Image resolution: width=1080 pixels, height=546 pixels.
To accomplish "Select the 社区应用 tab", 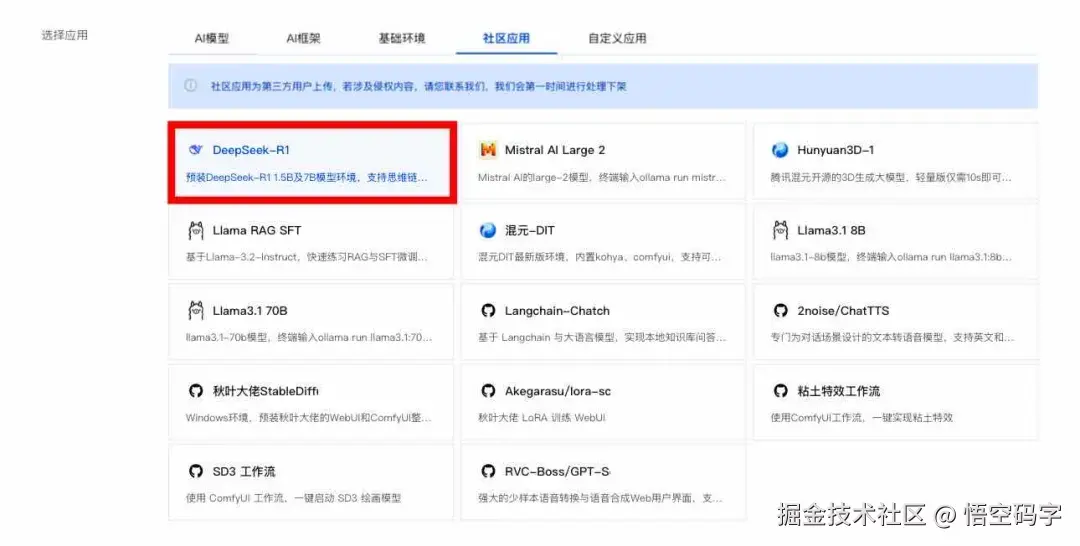I will click(x=506, y=38).
